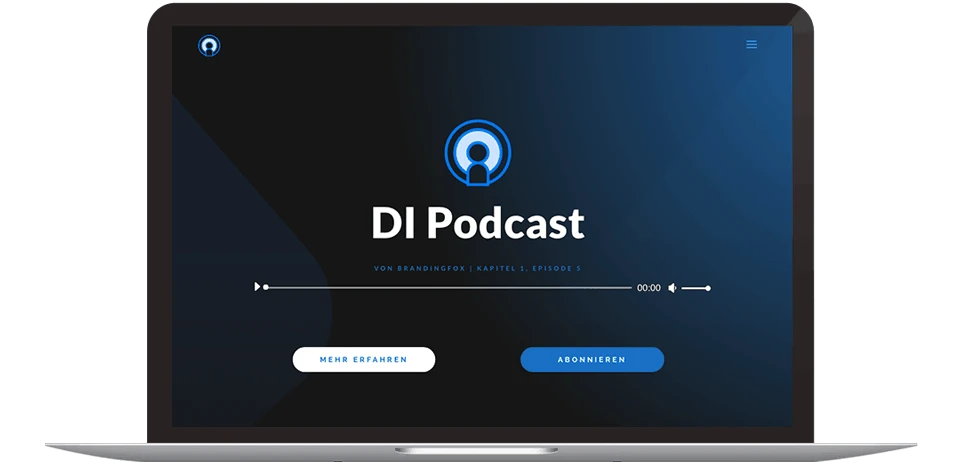Screen dimensions: 960x462
Task: Click the 'Von Brandingfox | Kapitel 1, Episode 5' subtitle
Action: pyautogui.click(x=478, y=269)
